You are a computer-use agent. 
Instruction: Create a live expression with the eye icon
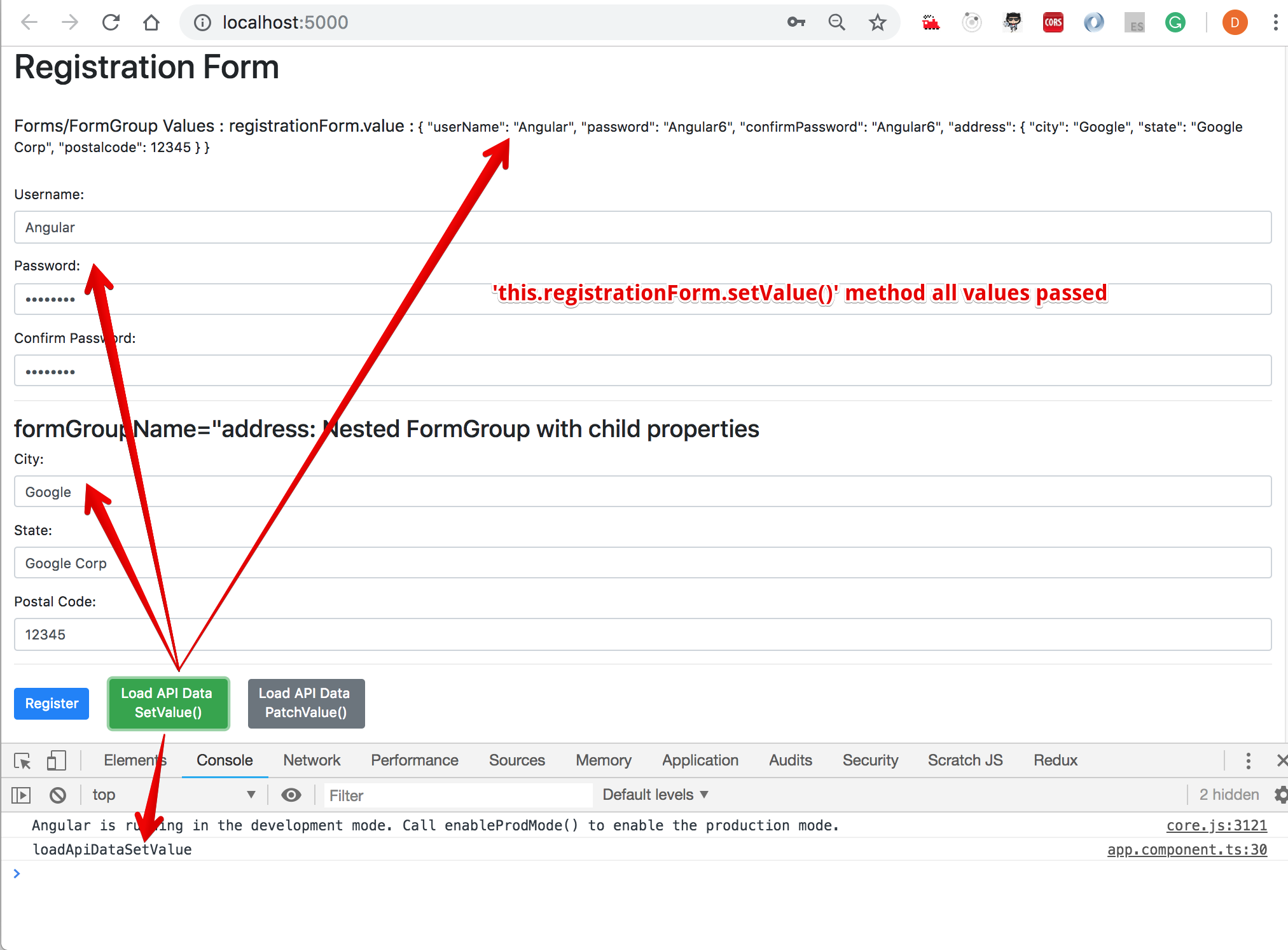(291, 795)
